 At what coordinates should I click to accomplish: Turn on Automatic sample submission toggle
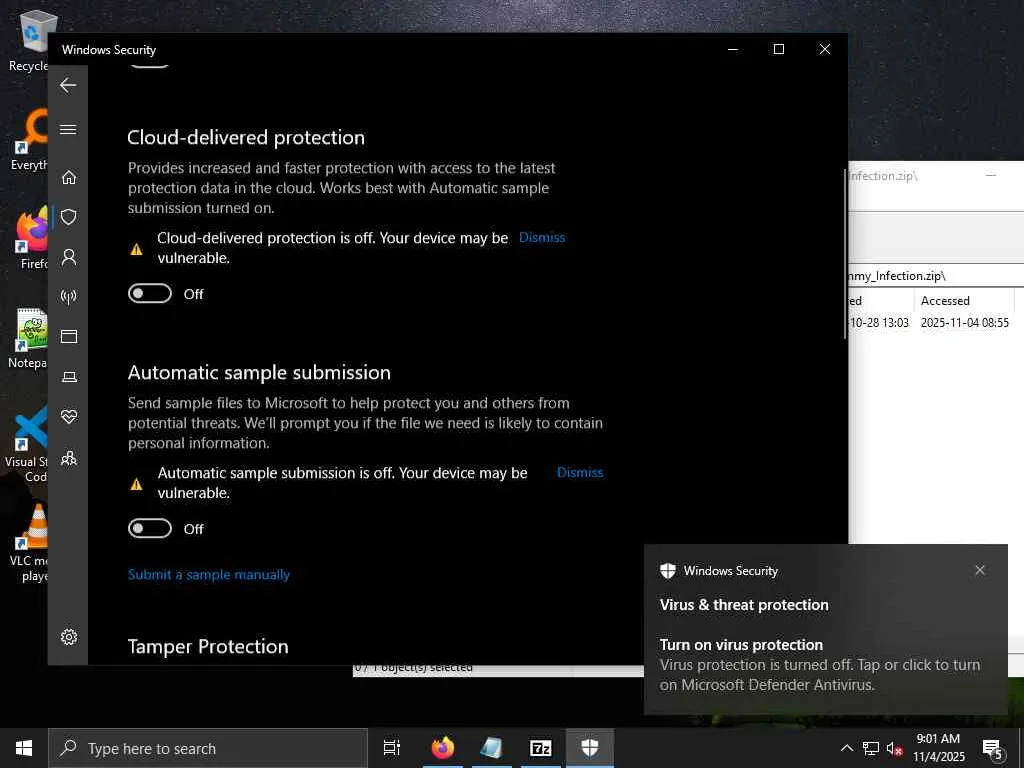pos(150,528)
